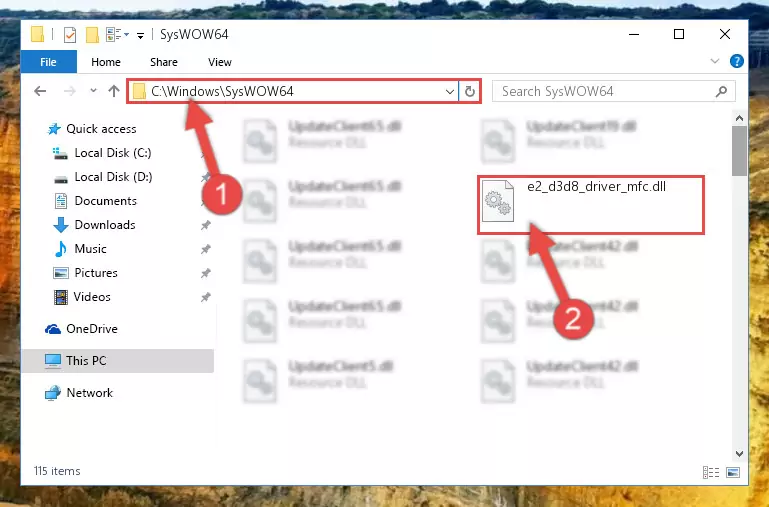
Task: Click the New folder quick access icon
Action: pyautogui.click(x=92, y=35)
